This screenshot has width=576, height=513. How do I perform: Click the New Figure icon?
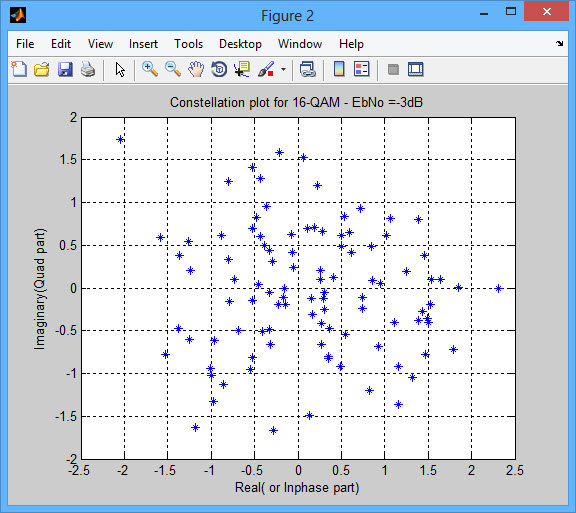[19, 69]
